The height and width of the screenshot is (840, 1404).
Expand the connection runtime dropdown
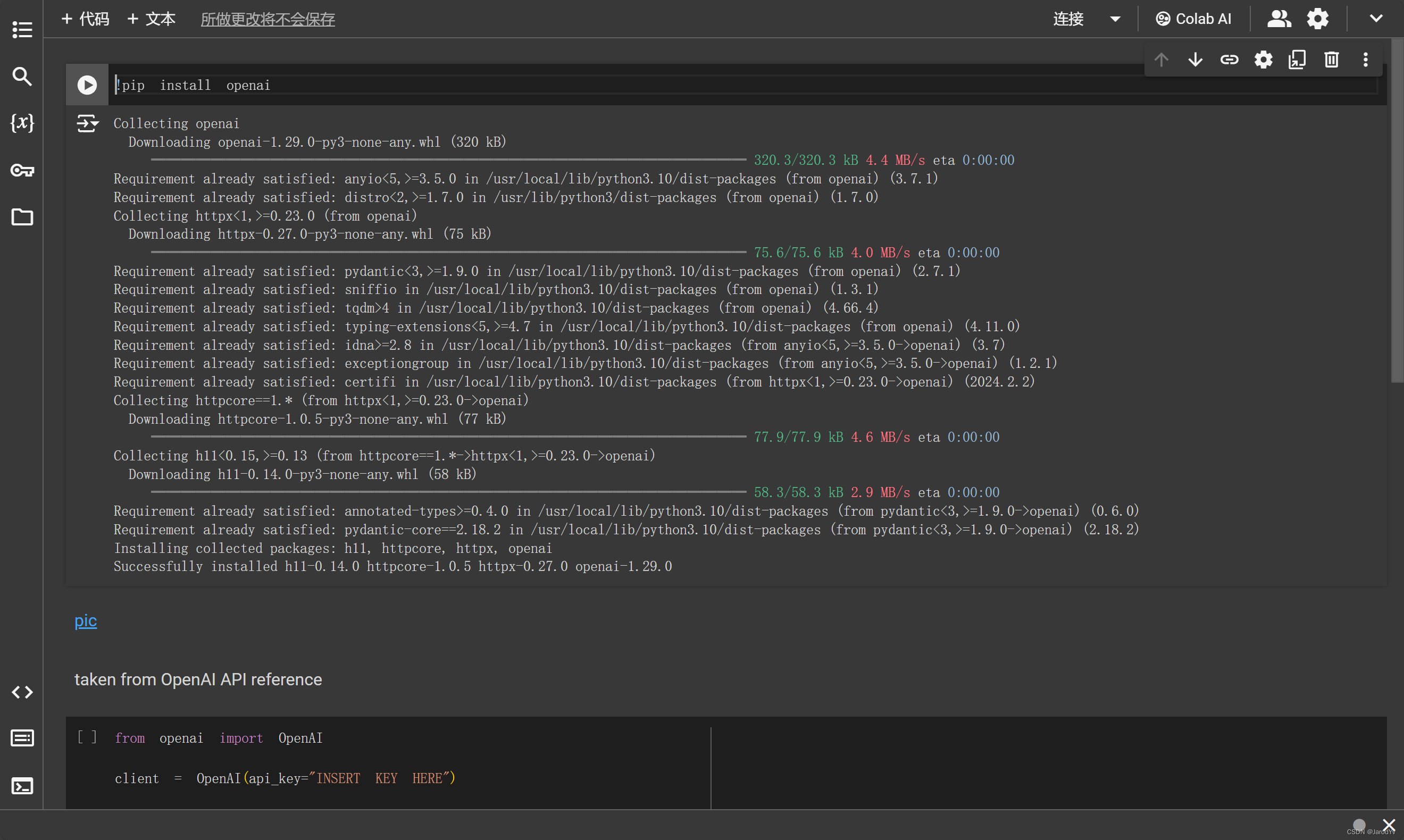click(x=1116, y=18)
